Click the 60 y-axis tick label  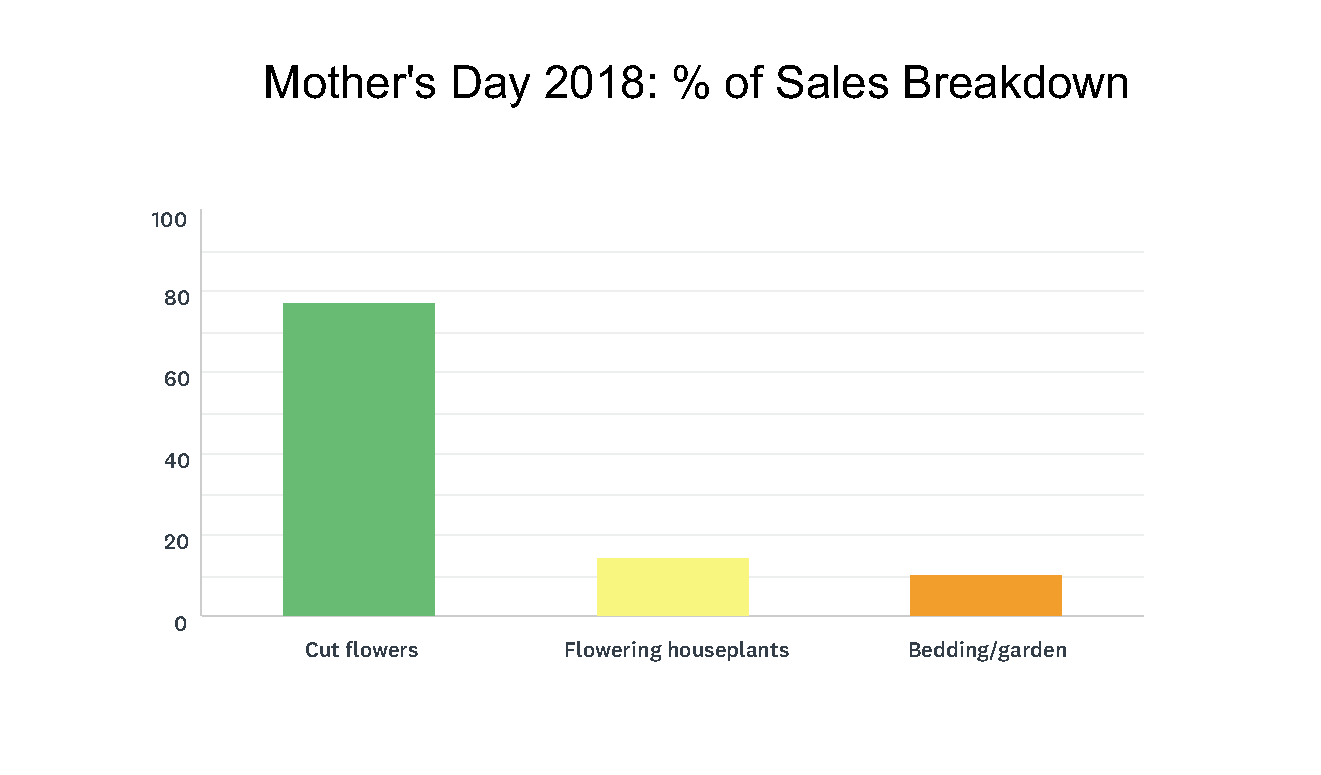tap(174, 379)
